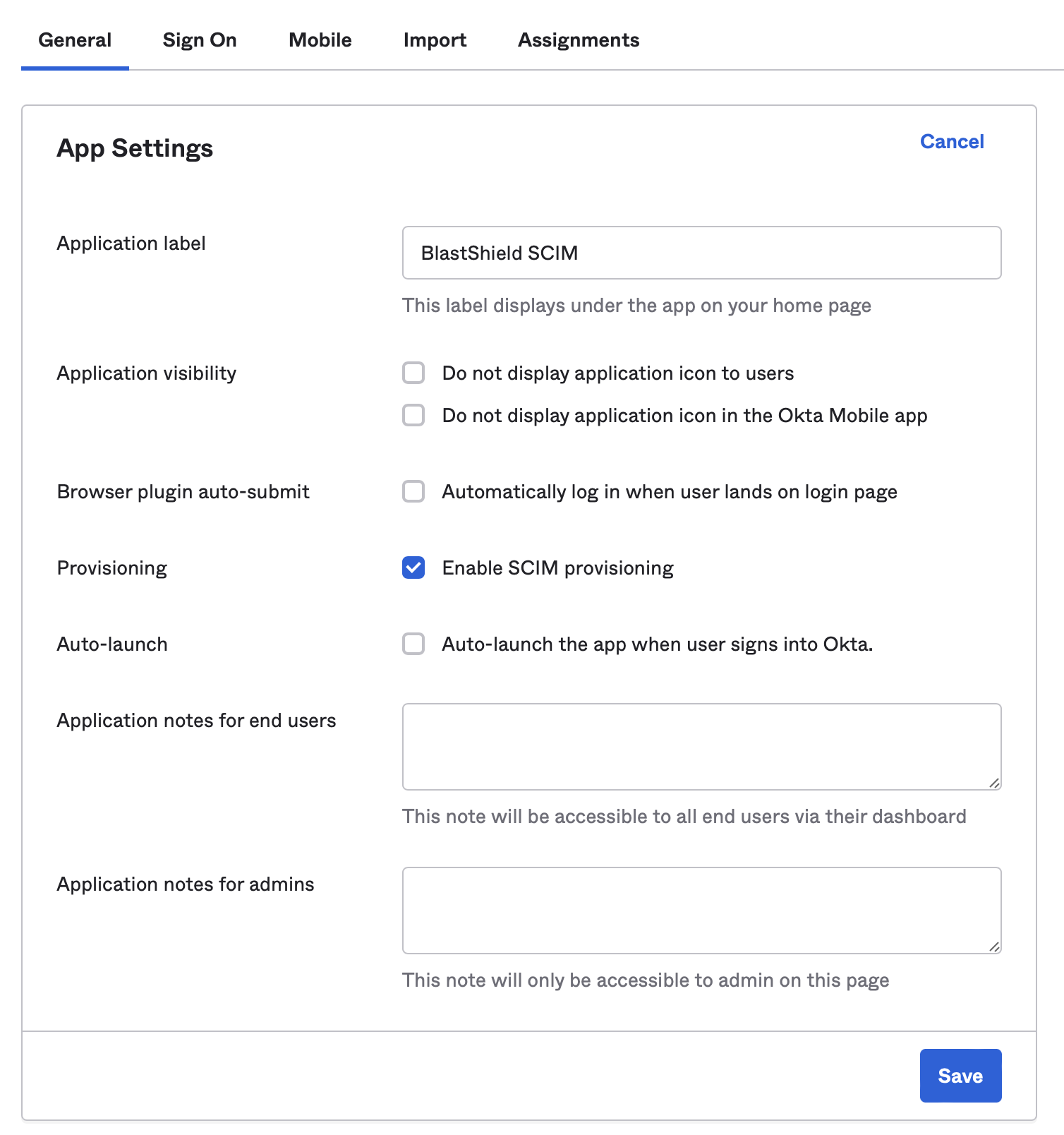Grab the admin notes resize handle
Image resolution: width=1064 pixels, height=1135 pixels.
tap(994, 947)
